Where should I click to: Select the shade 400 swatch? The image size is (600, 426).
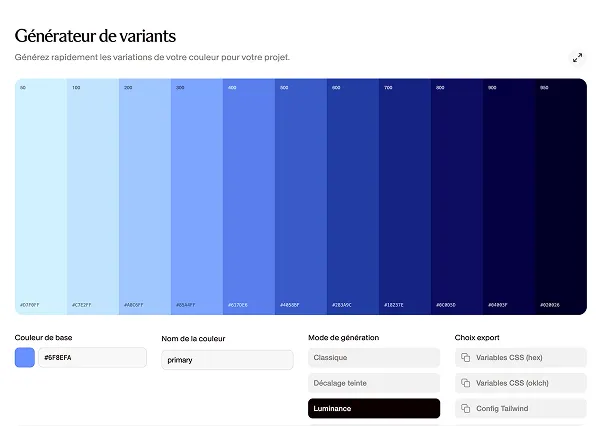pos(249,197)
